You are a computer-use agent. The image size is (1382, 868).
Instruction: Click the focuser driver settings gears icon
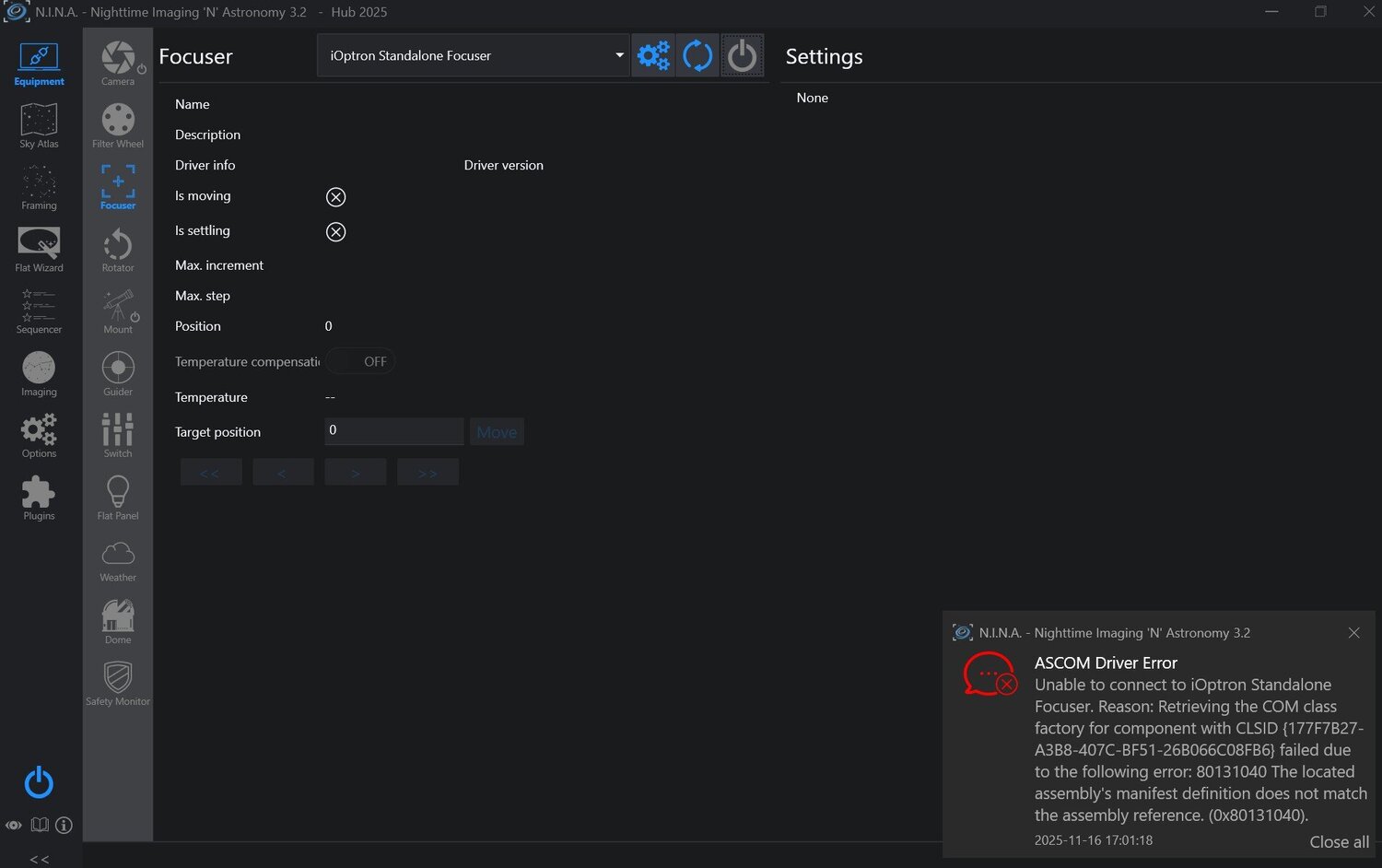[x=653, y=56]
